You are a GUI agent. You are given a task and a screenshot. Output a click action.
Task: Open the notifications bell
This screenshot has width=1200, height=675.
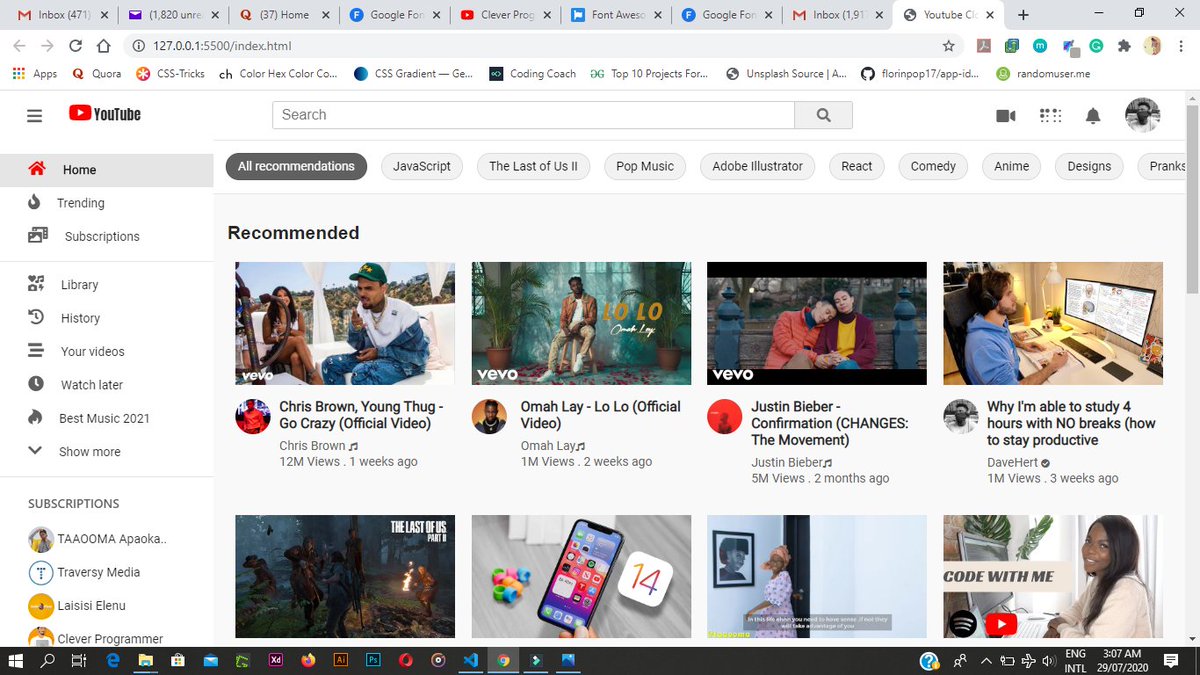click(x=1093, y=116)
